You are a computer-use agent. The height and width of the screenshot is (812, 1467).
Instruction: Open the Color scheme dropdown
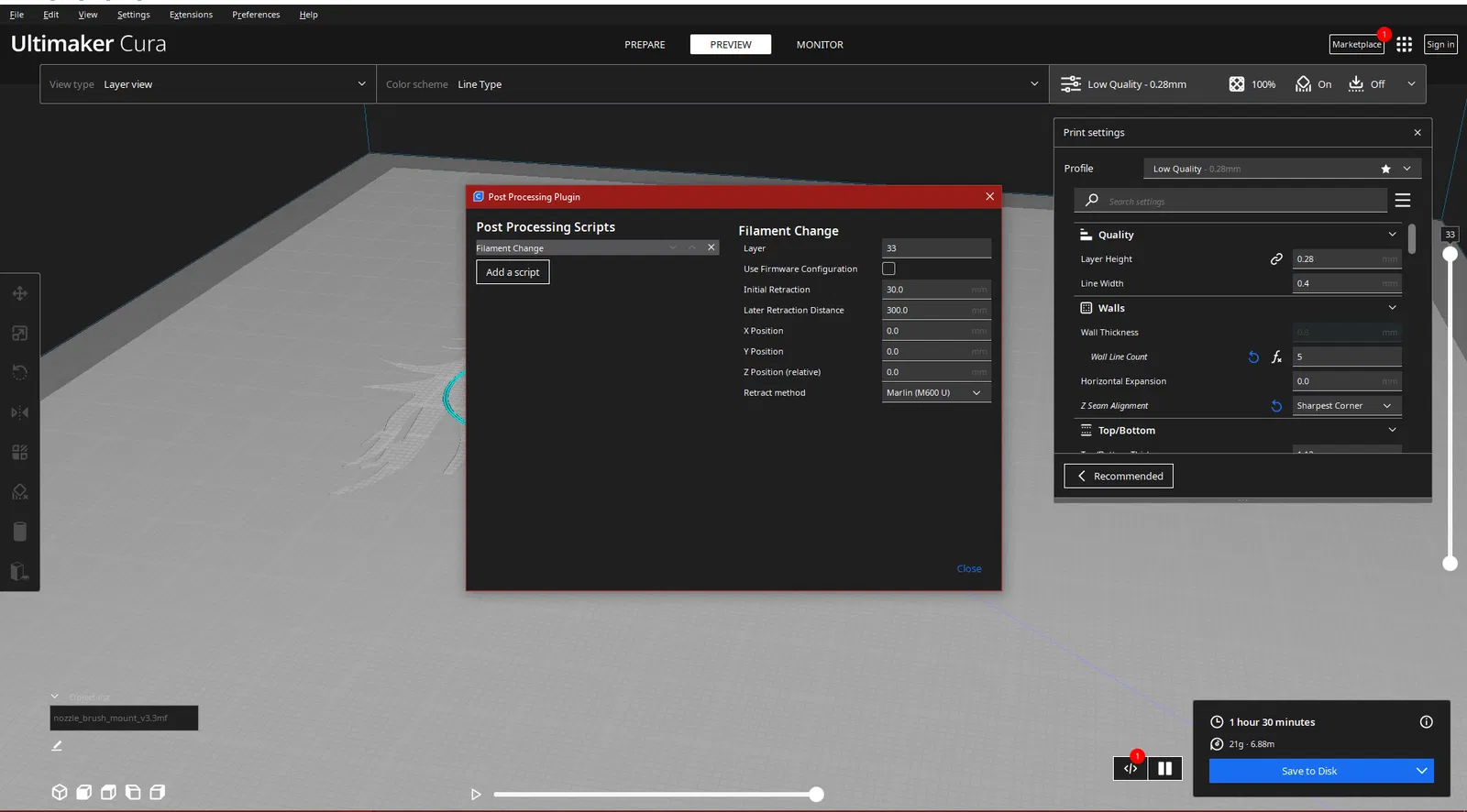click(x=712, y=84)
